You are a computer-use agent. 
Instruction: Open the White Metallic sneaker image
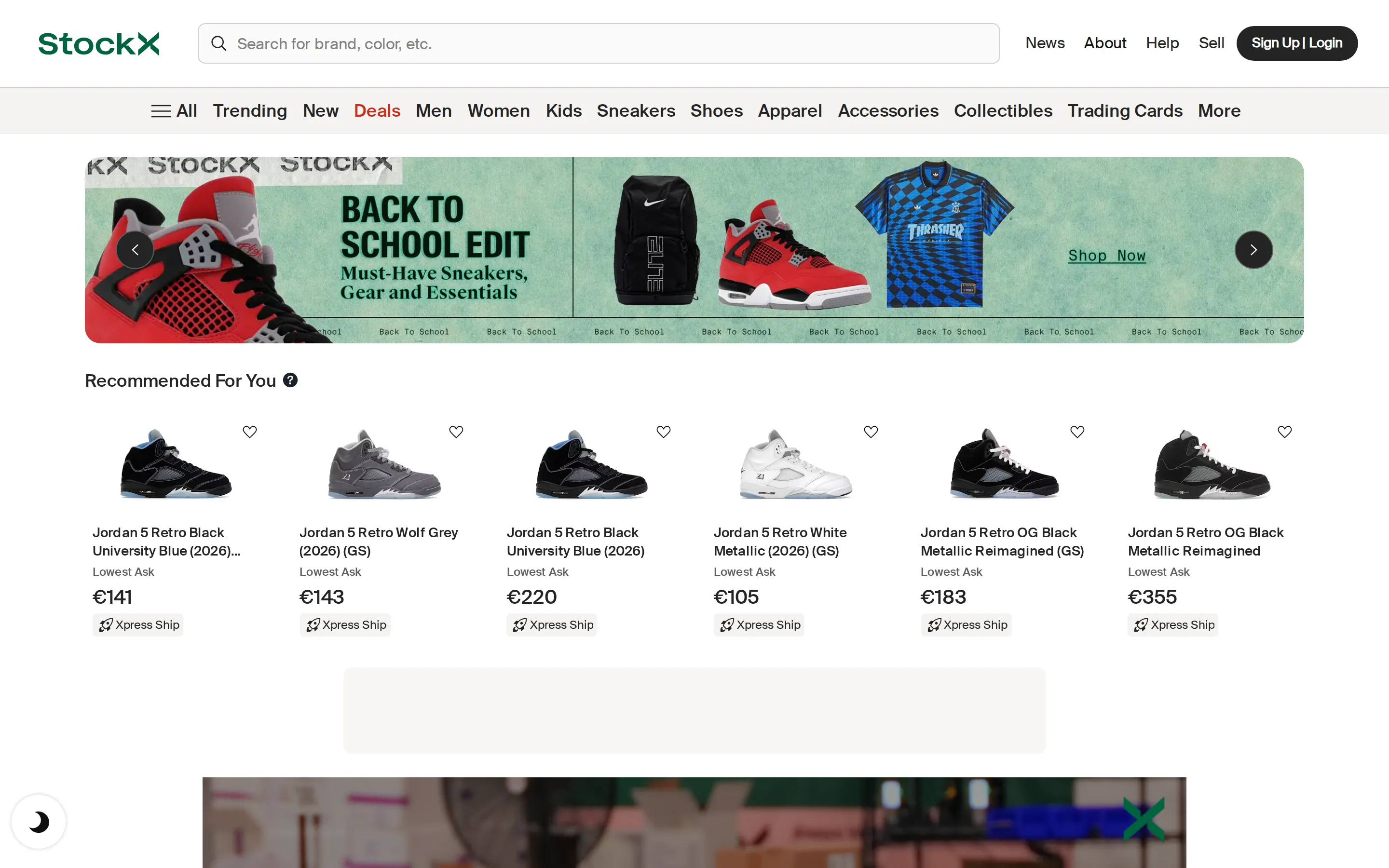[796, 464]
